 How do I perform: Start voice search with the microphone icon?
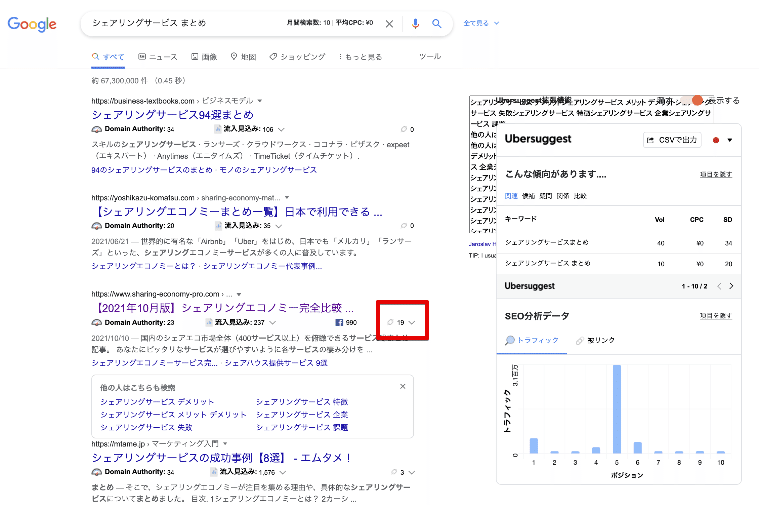click(x=415, y=24)
